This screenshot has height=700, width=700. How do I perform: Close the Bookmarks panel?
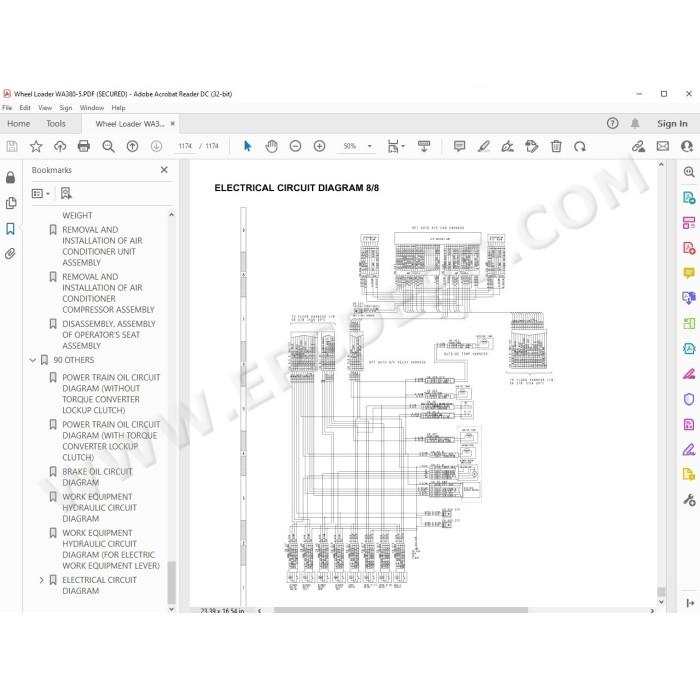click(164, 170)
